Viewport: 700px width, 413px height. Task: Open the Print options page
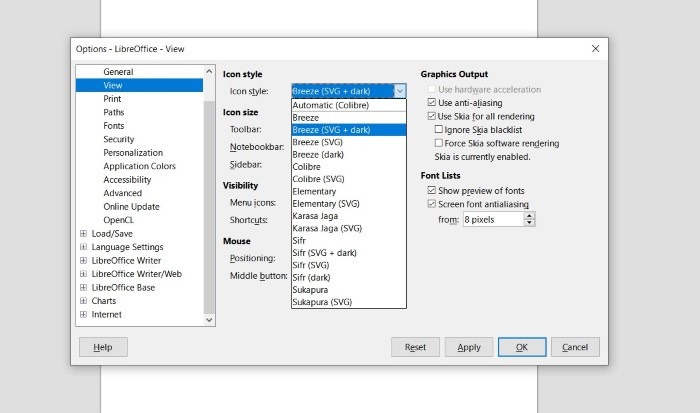click(112, 99)
